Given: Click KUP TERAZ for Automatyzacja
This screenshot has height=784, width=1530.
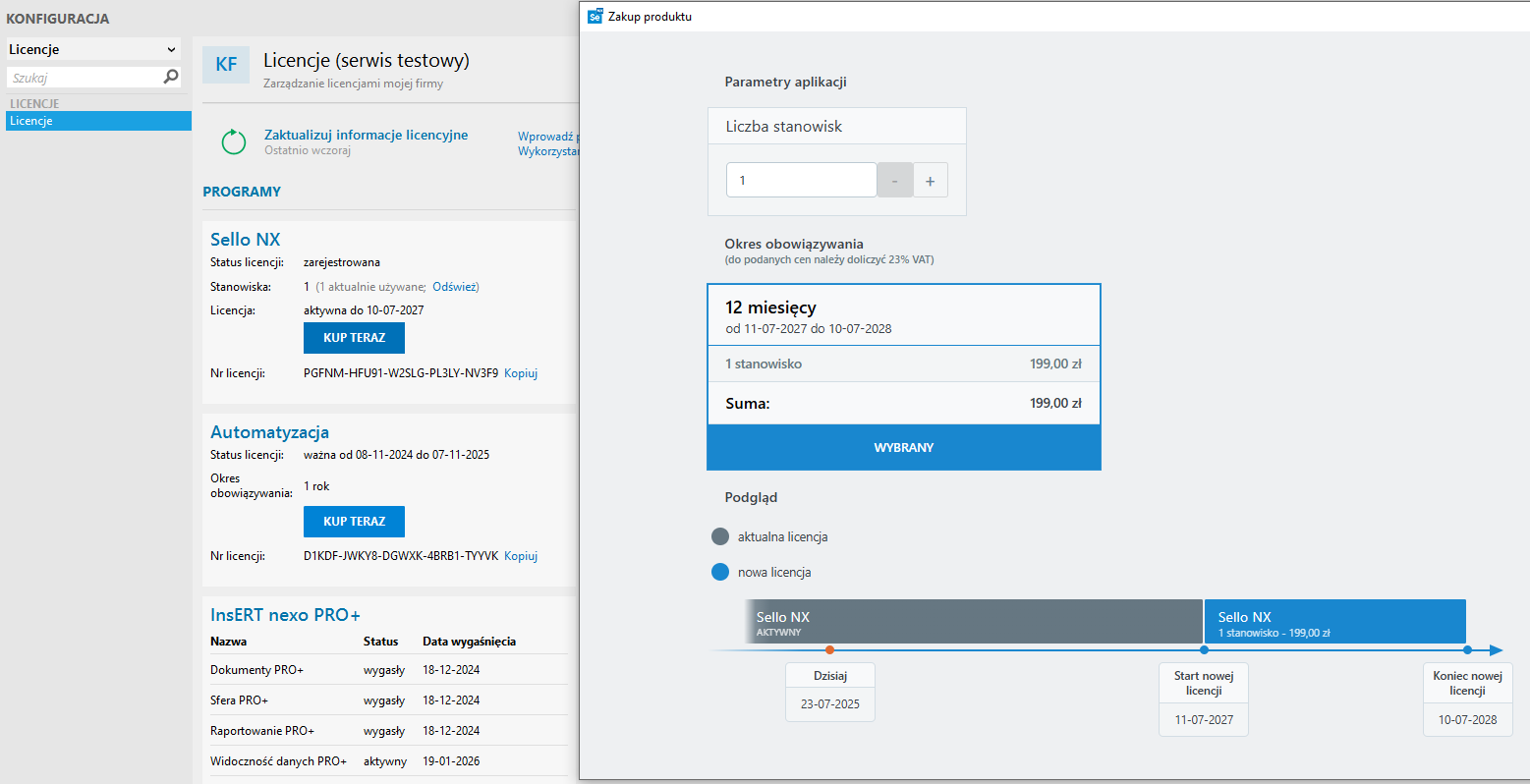Looking at the screenshot, I should [x=354, y=522].
